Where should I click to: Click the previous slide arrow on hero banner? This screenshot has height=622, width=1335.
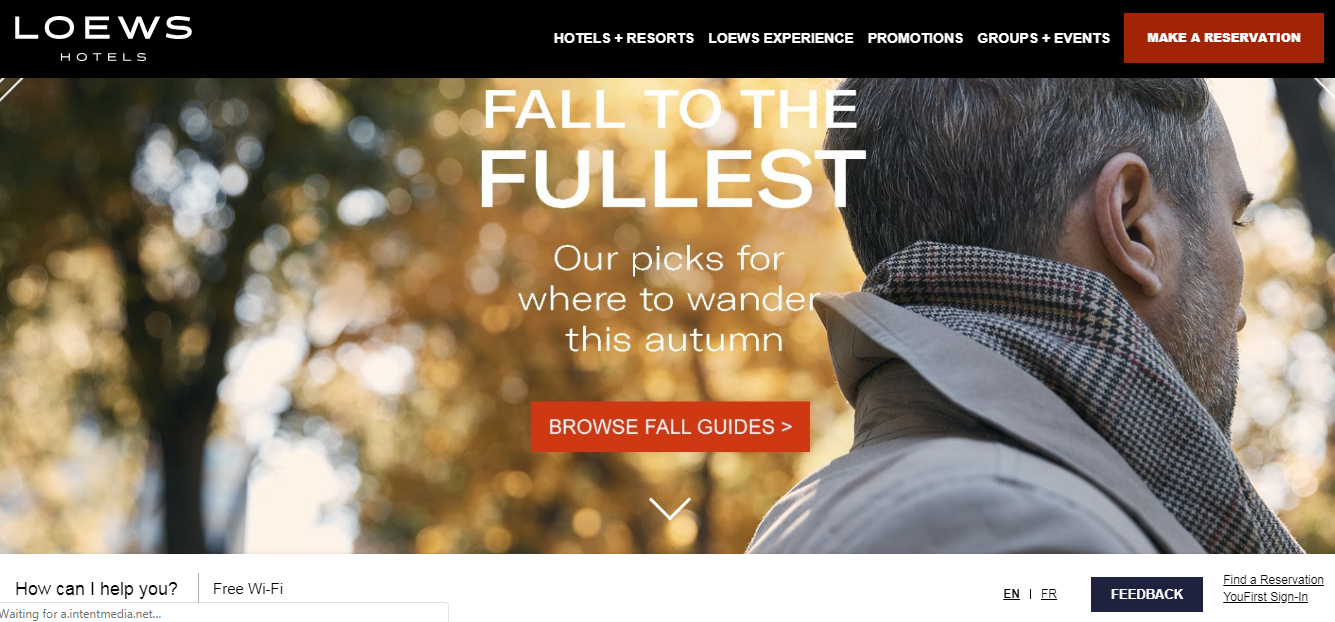tap(10, 89)
